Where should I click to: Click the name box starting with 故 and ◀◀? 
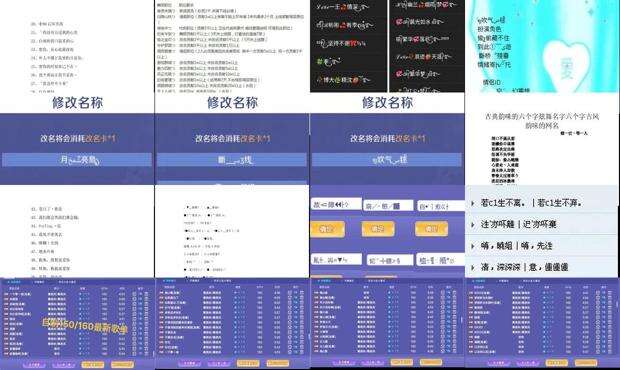[x=336, y=204]
